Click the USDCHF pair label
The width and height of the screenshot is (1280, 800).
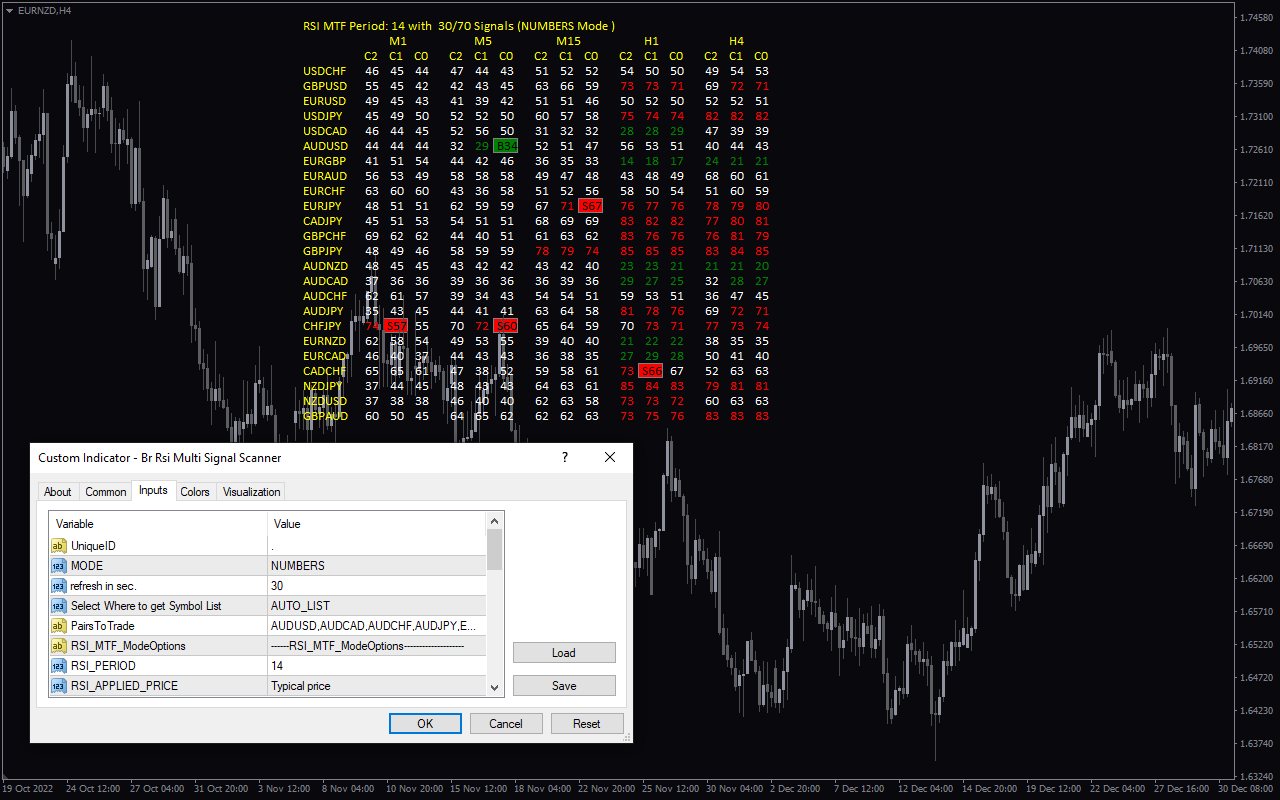point(325,71)
